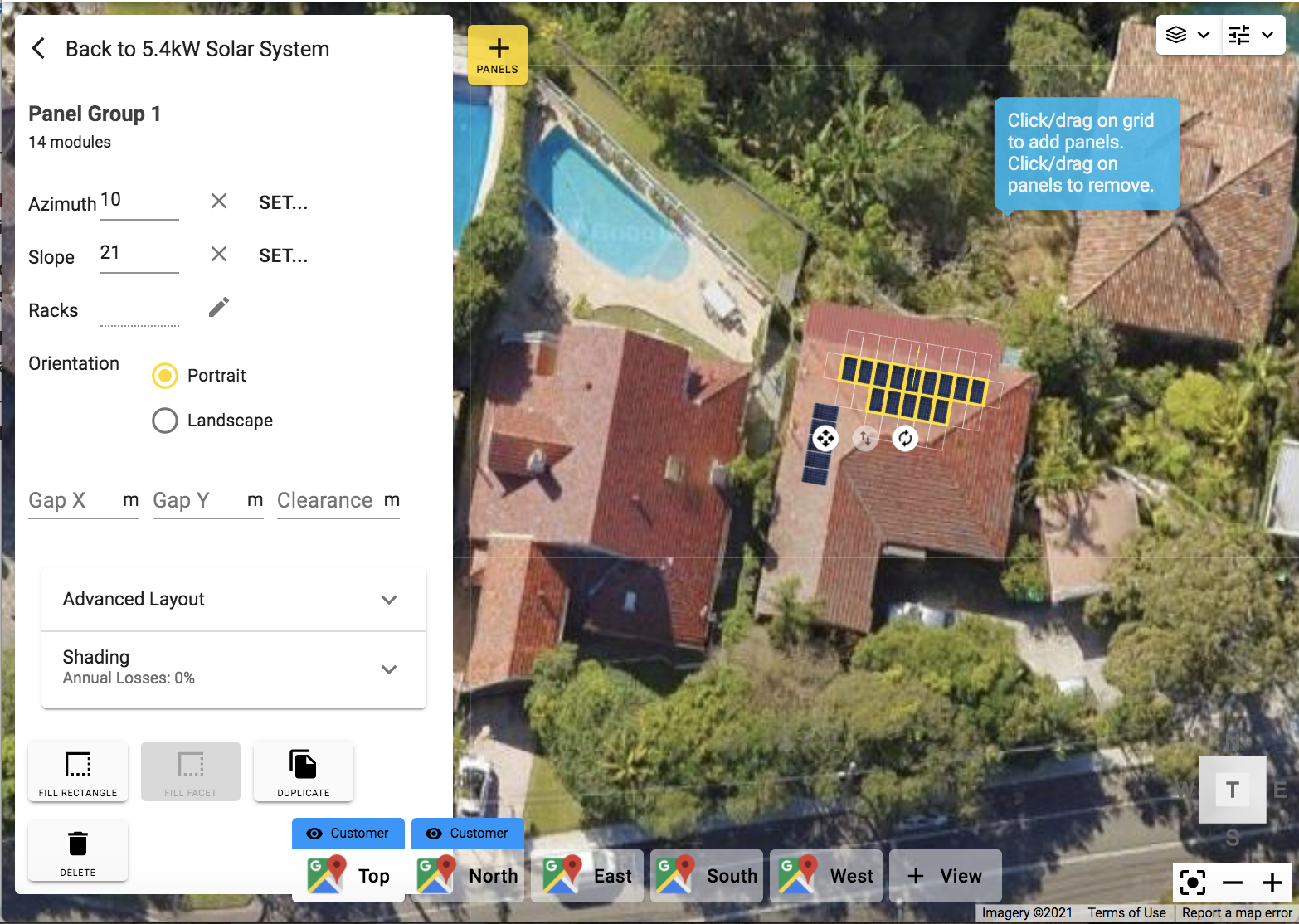Zoom out the map
The image size is (1299, 924).
pyautogui.click(x=1233, y=883)
